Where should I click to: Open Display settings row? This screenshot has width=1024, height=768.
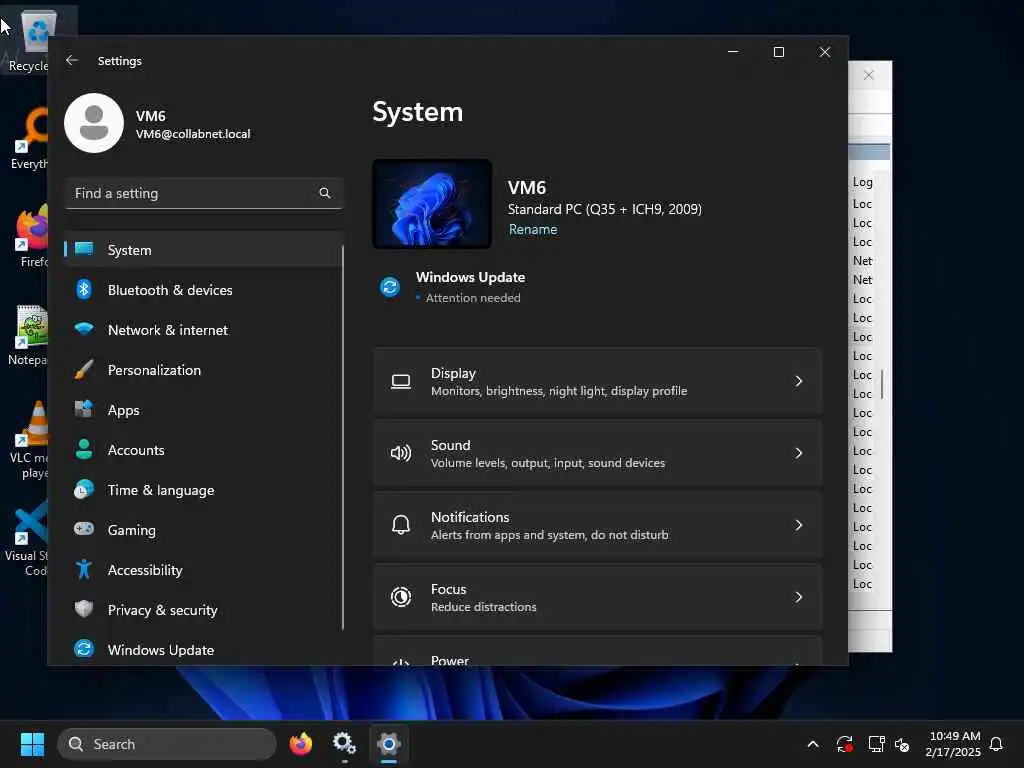pyautogui.click(x=598, y=381)
